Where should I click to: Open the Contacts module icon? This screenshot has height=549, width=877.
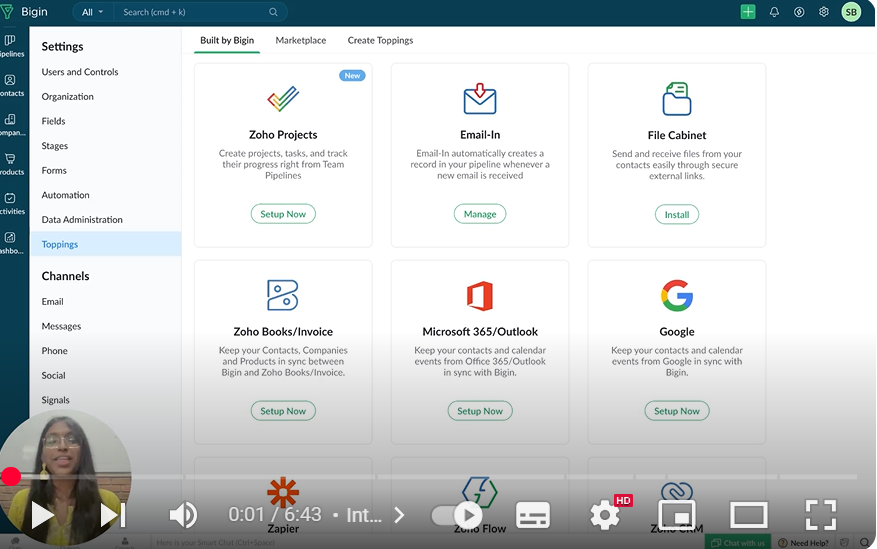point(10,79)
